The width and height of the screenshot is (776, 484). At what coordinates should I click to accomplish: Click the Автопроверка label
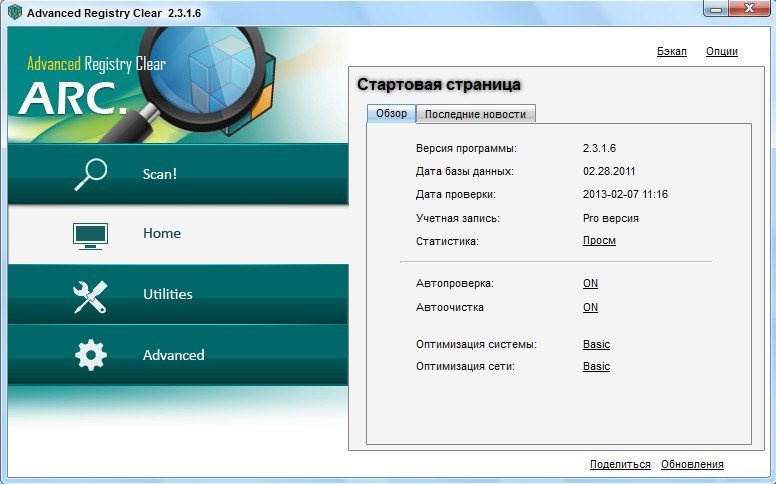[455, 284]
